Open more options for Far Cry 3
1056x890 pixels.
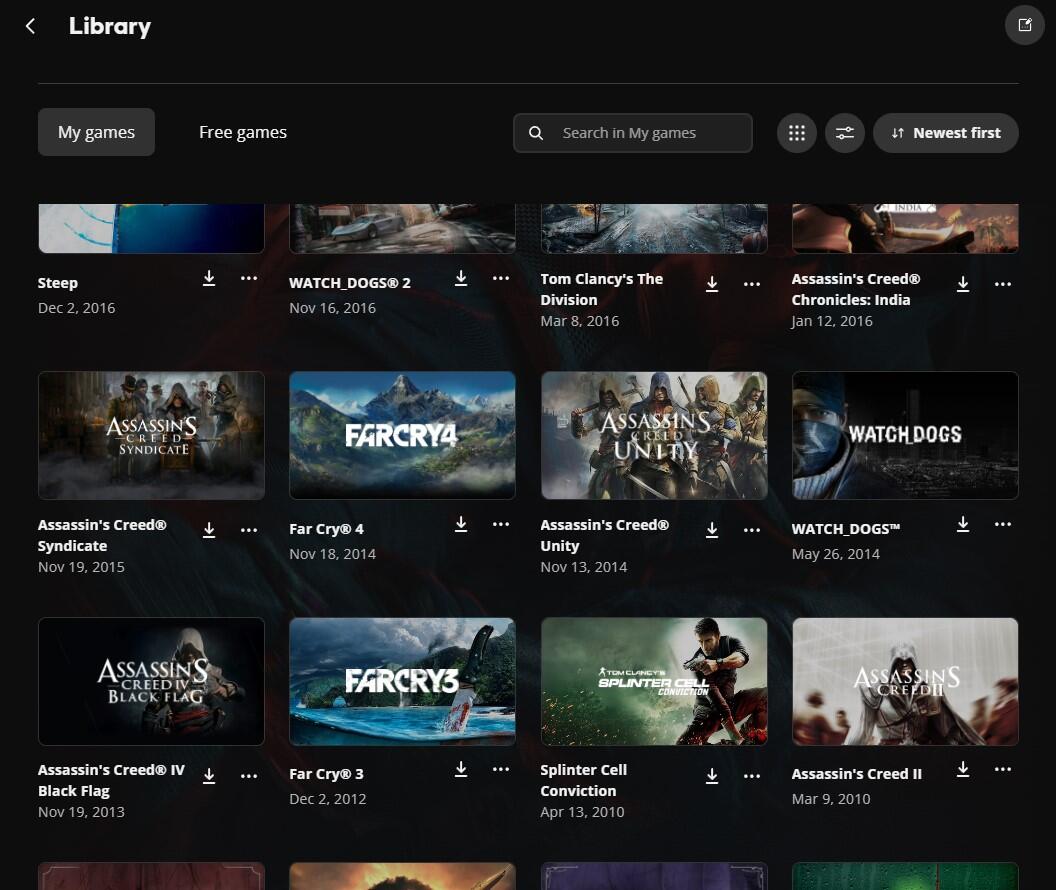[500, 769]
